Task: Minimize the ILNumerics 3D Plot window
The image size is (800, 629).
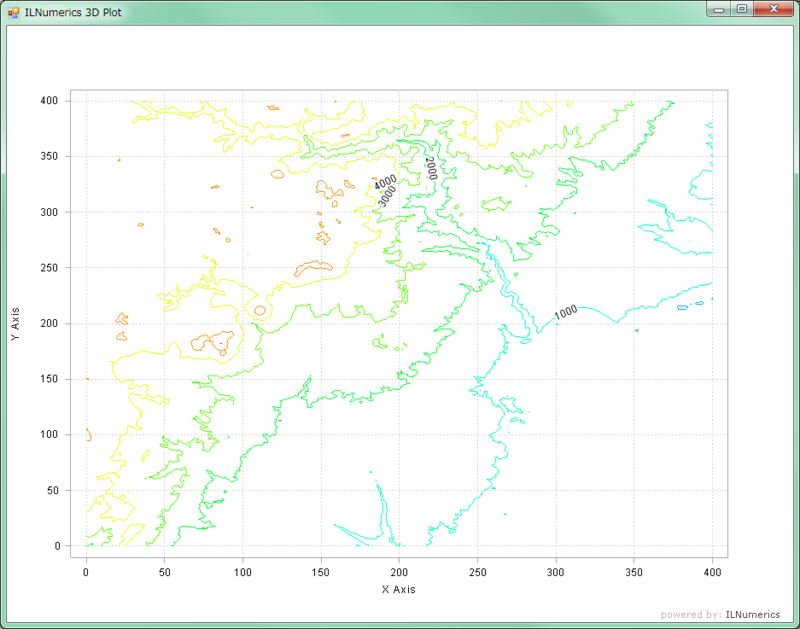Action: [x=719, y=9]
